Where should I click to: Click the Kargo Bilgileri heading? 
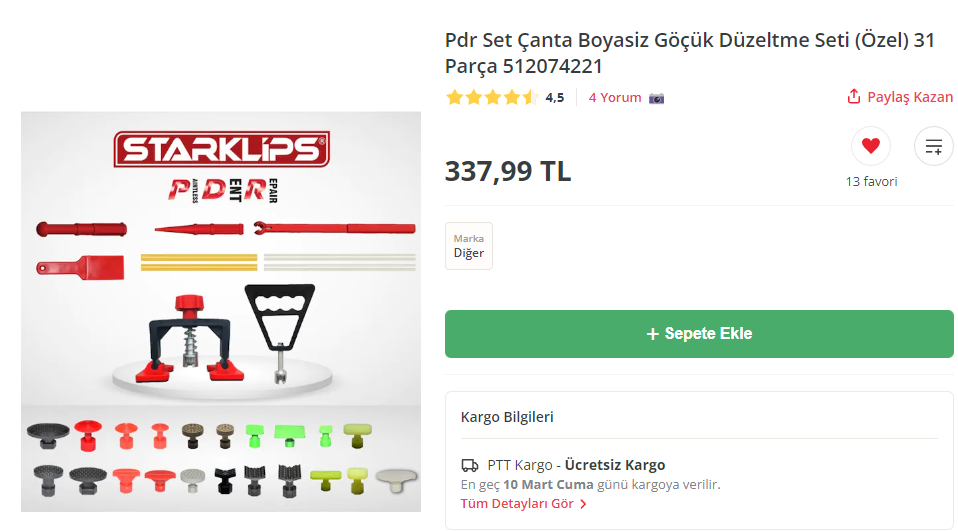tap(507, 417)
